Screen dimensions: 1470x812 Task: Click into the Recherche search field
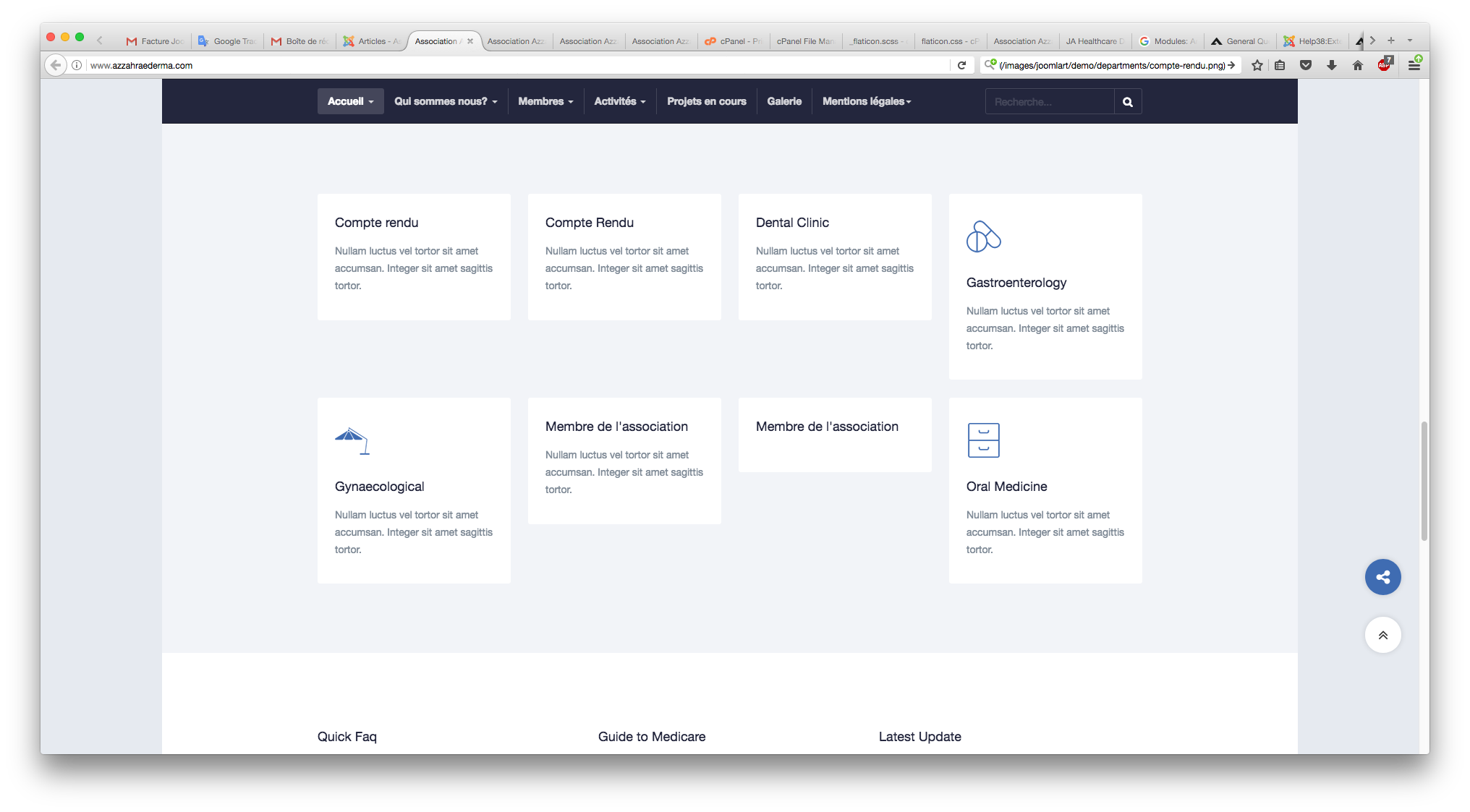1049,102
